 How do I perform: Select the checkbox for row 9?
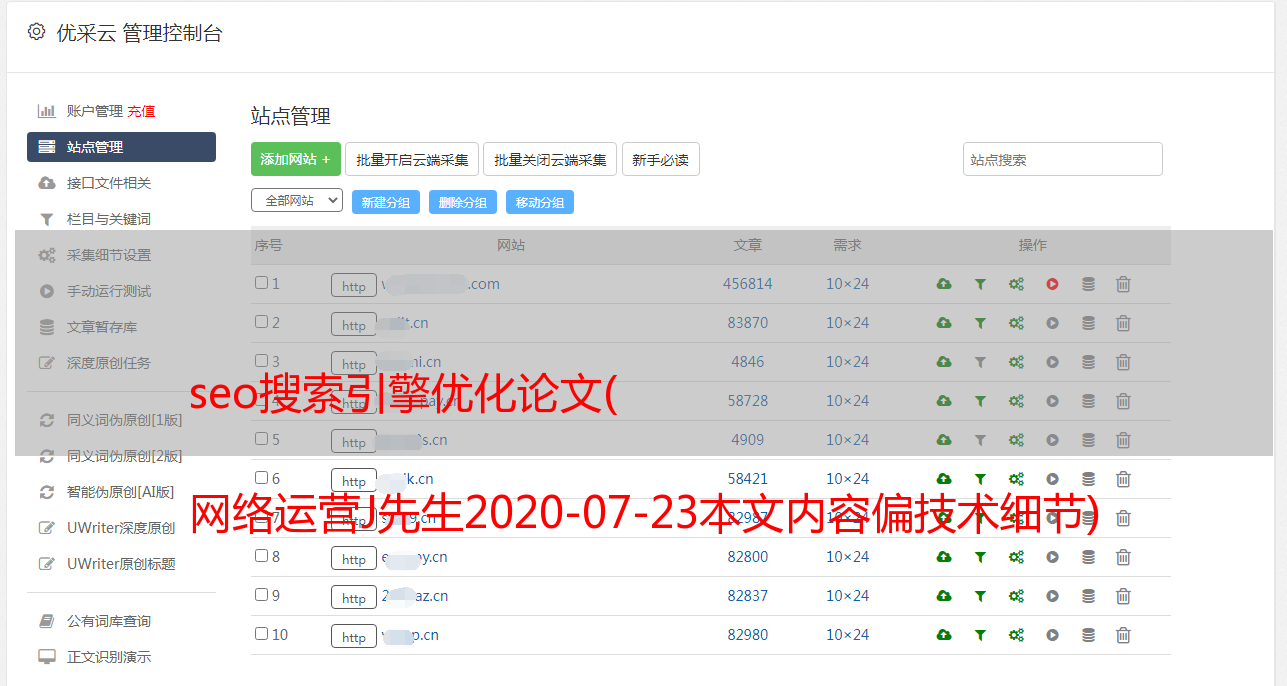(x=261, y=595)
